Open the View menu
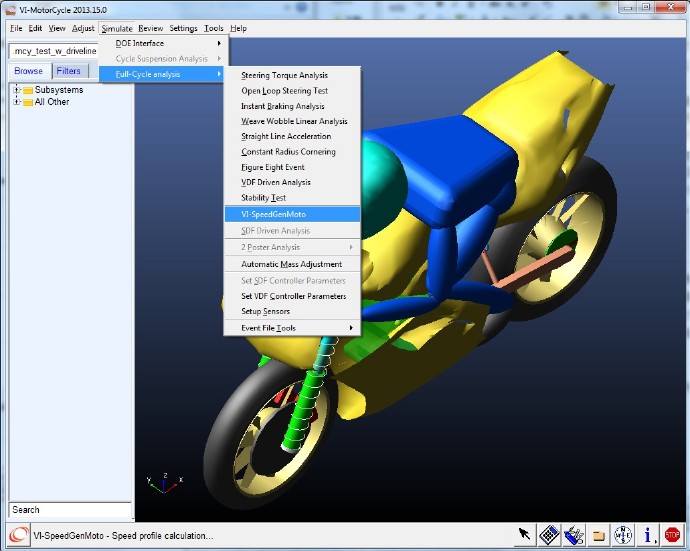 (x=57, y=28)
